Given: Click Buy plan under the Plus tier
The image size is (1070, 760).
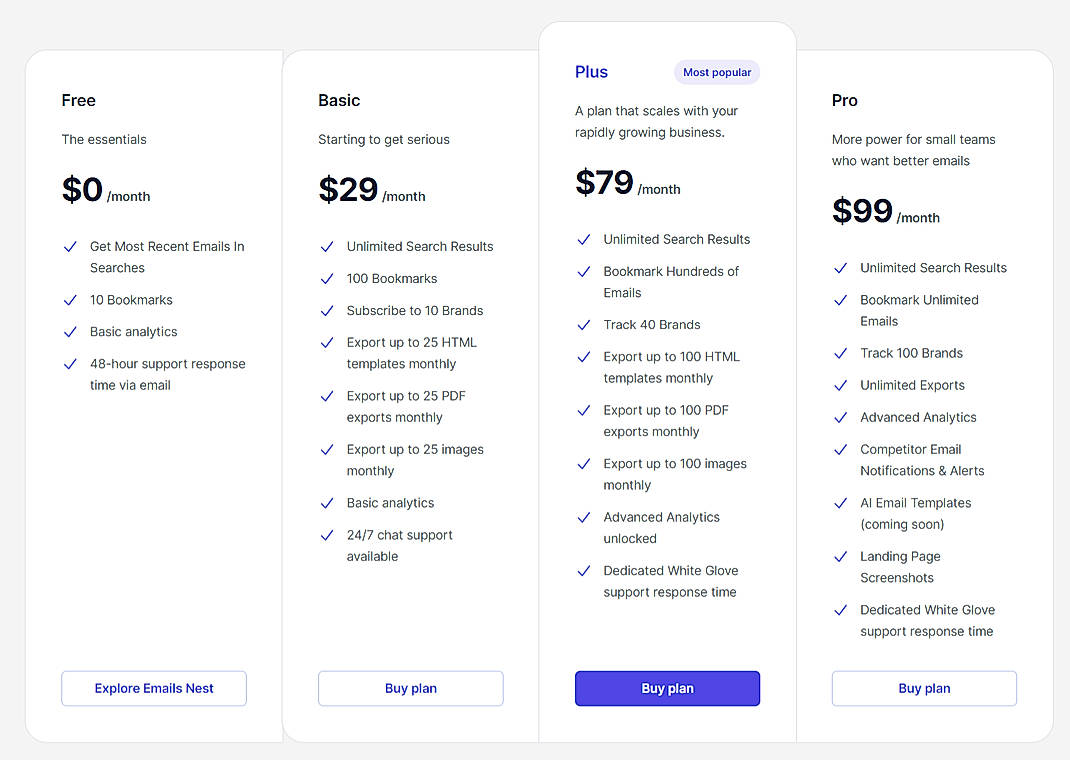Looking at the screenshot, I should (x=667, y=688).
